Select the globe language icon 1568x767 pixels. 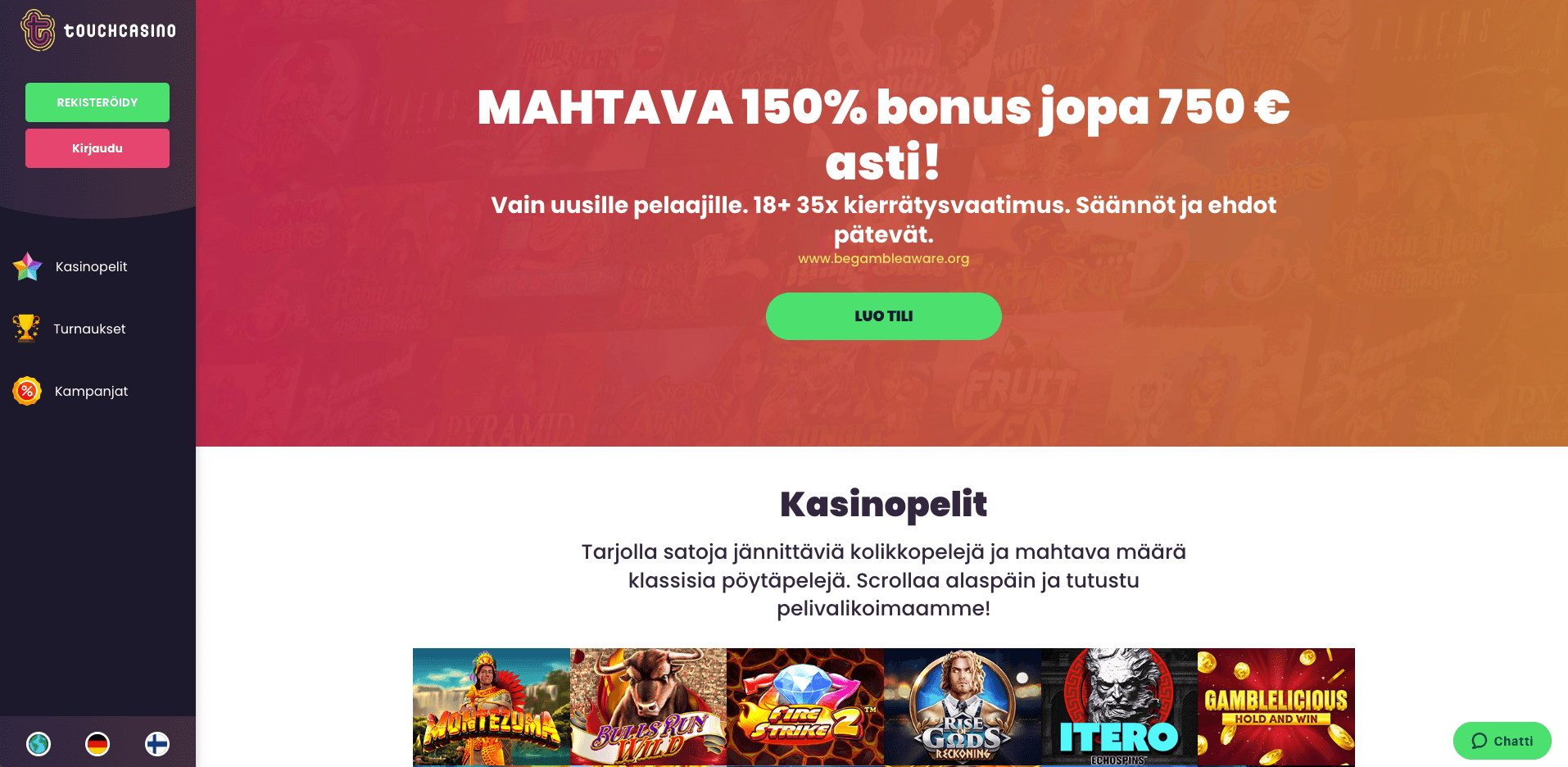(x=39, y=743)
